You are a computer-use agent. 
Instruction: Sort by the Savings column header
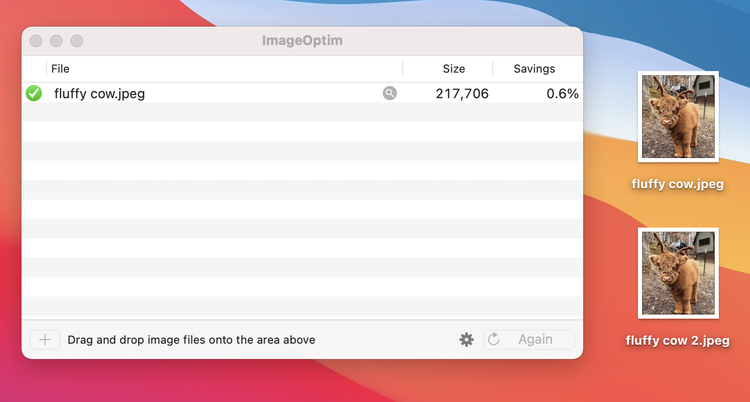point(534,69)
